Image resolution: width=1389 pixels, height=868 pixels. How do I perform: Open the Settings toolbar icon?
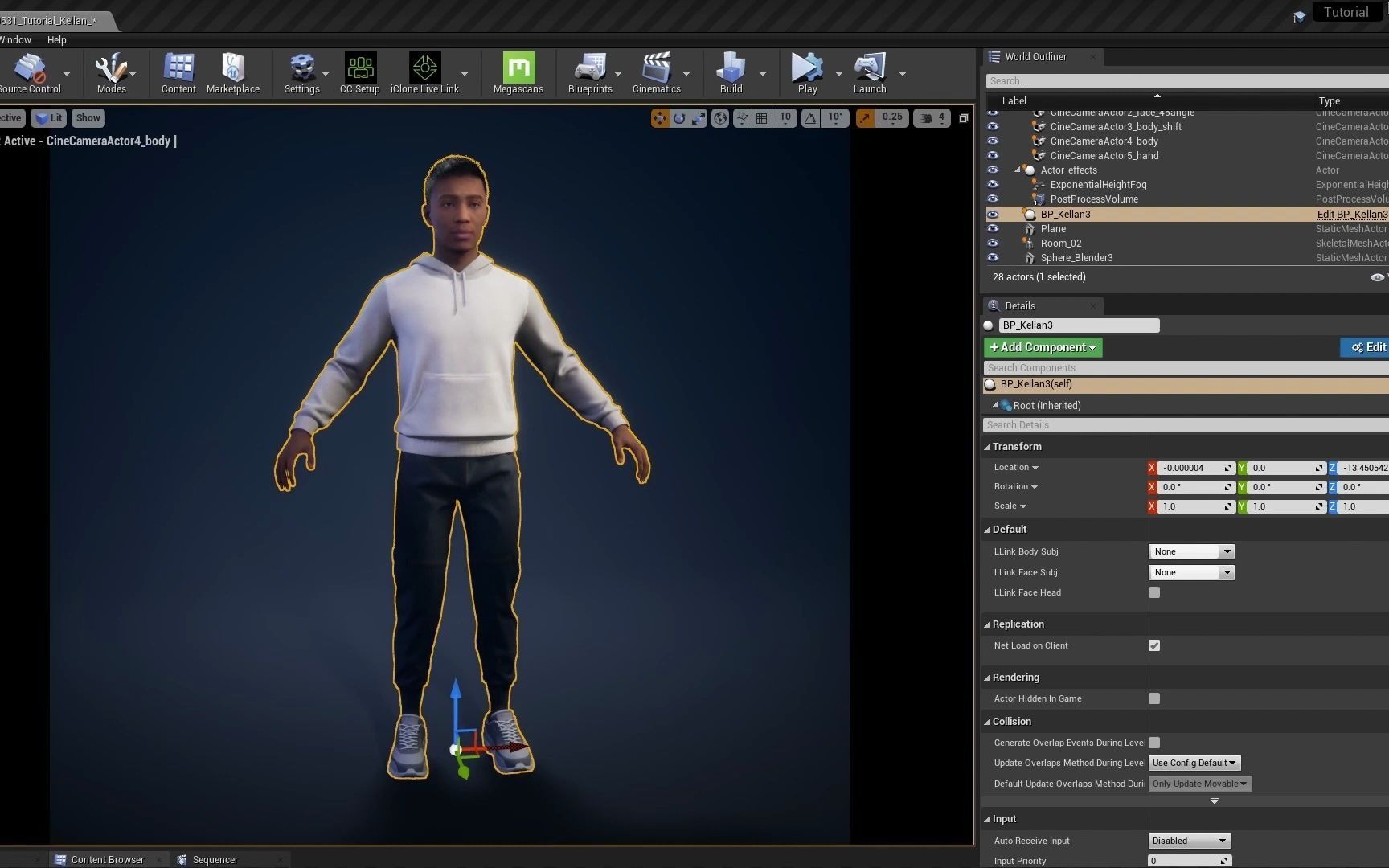coord(302,73)
